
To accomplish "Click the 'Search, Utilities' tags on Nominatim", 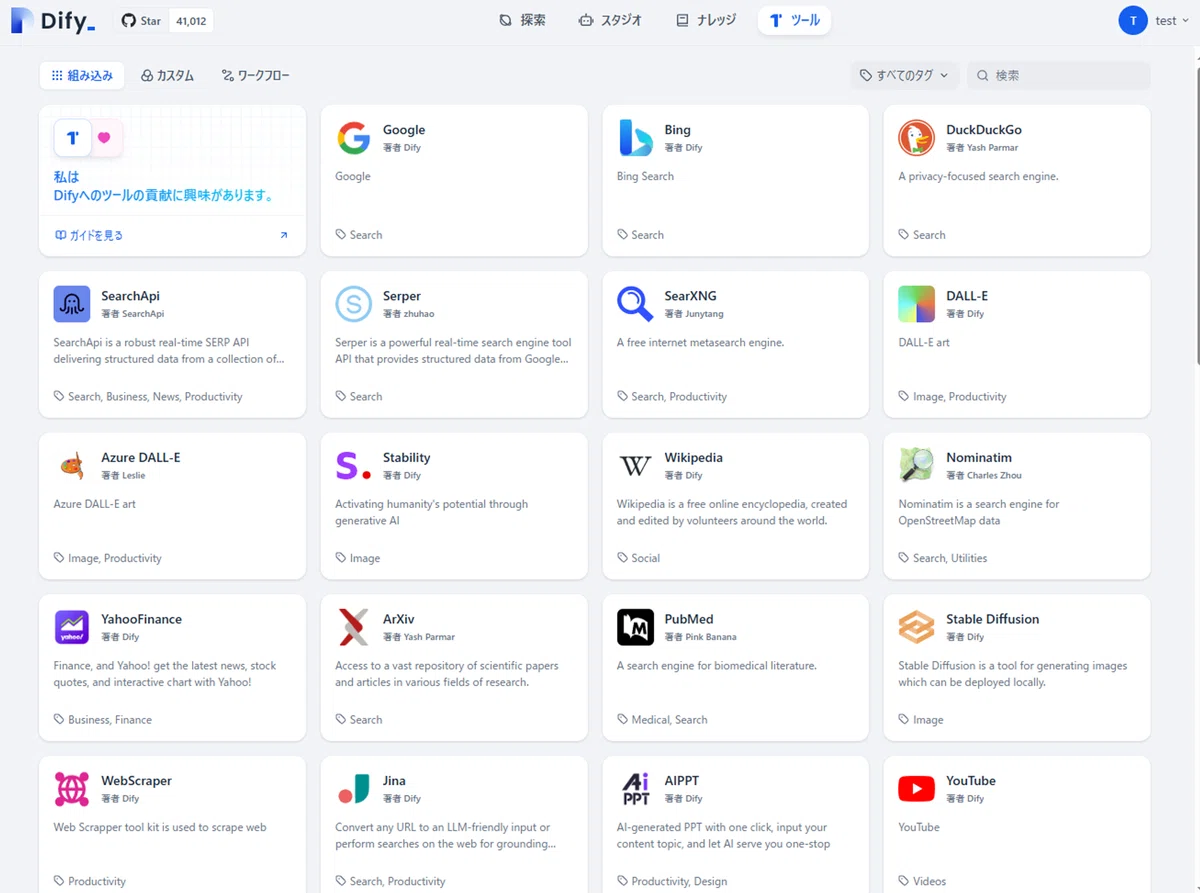I will [x=949, y=558].
